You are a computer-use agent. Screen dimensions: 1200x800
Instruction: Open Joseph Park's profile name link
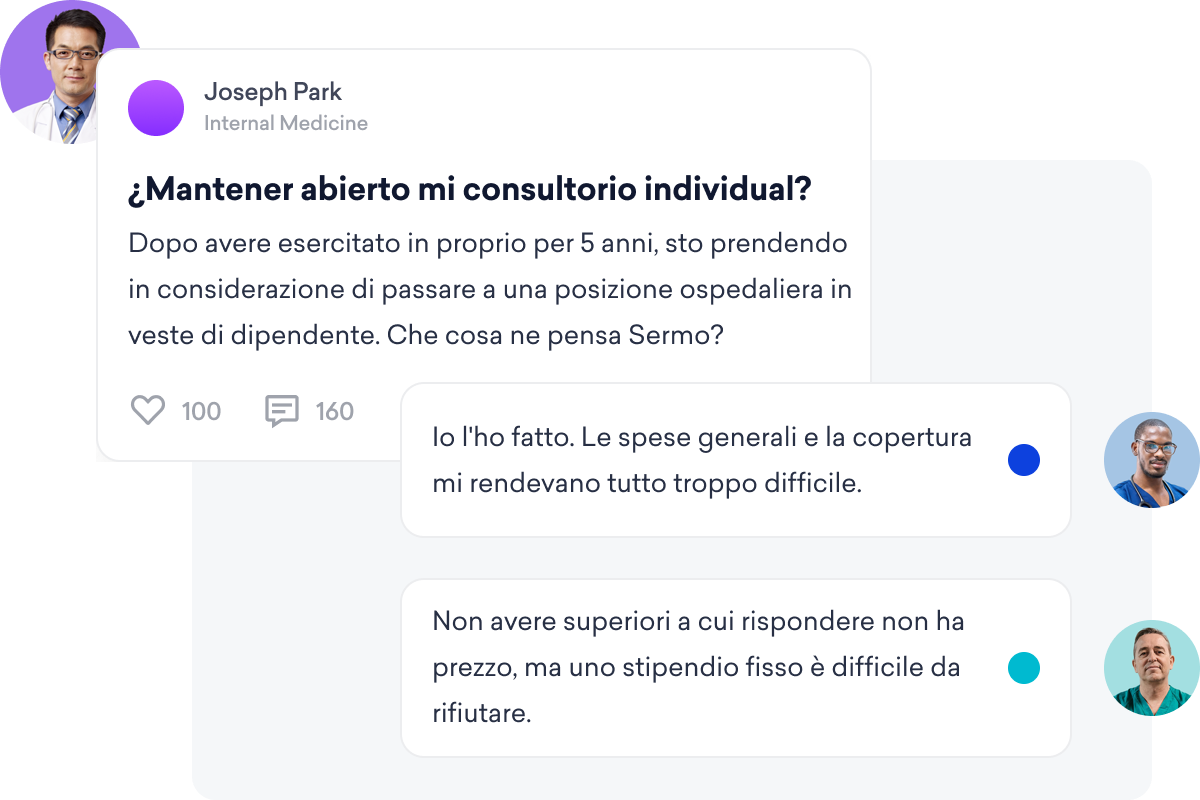273,92
